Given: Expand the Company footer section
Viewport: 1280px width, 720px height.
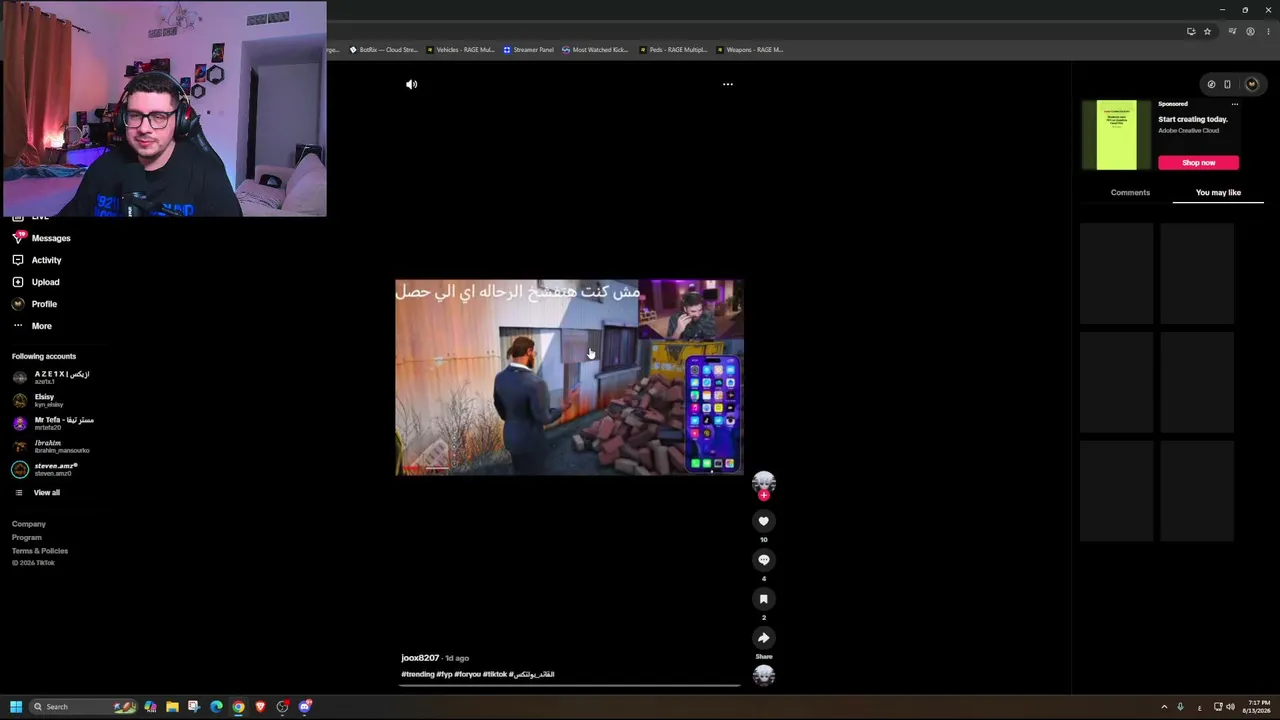Looking at the screenshot, I should [29, 524].
